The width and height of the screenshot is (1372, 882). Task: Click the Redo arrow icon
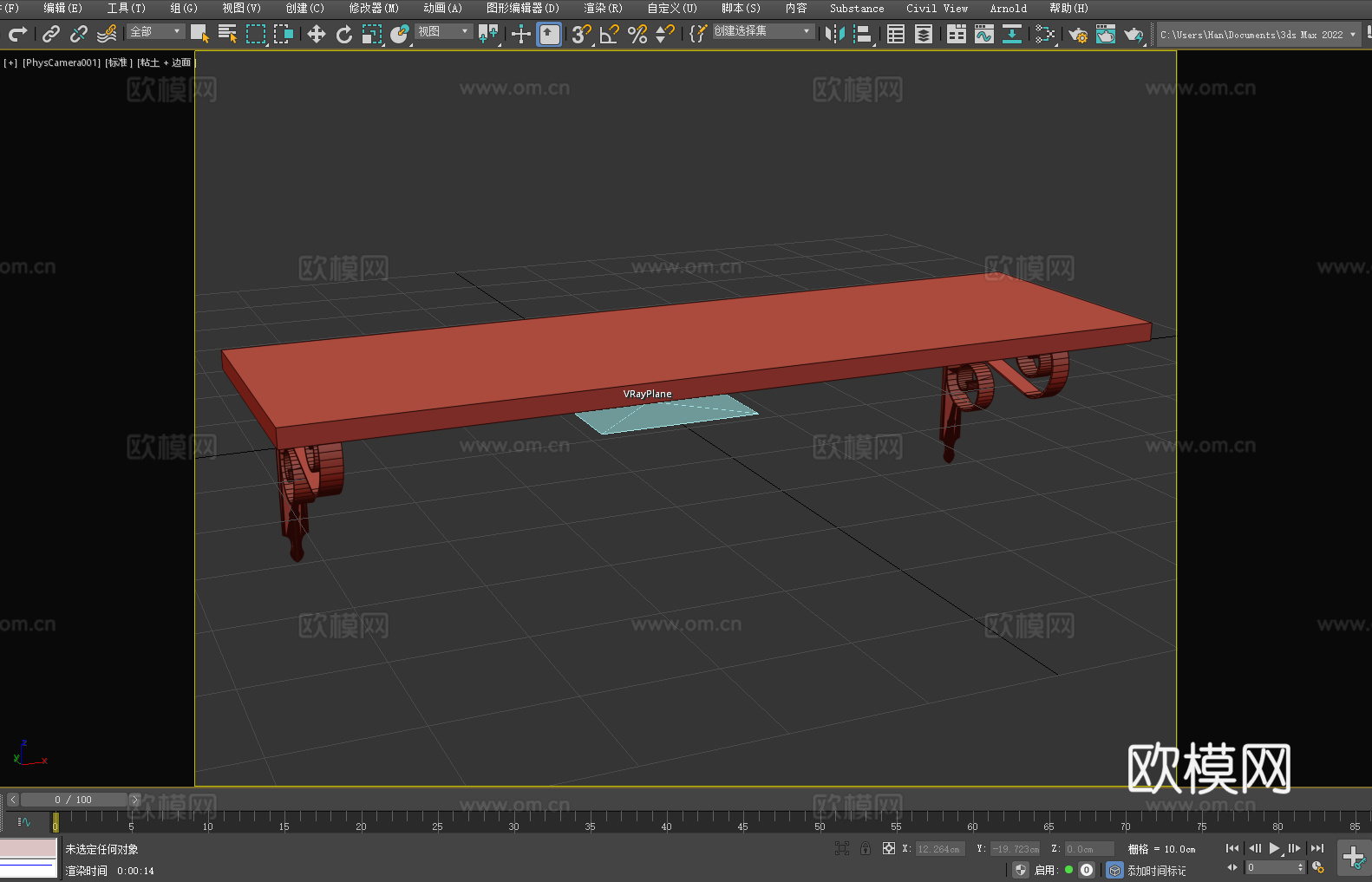(17, 34)
